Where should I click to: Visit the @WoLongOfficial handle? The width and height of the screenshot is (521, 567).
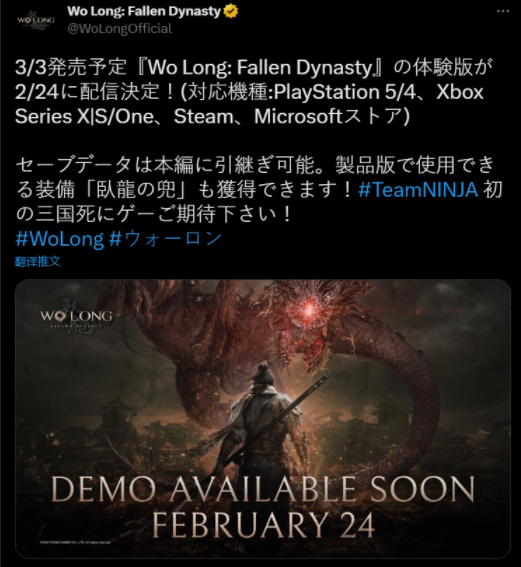point(120,29)
